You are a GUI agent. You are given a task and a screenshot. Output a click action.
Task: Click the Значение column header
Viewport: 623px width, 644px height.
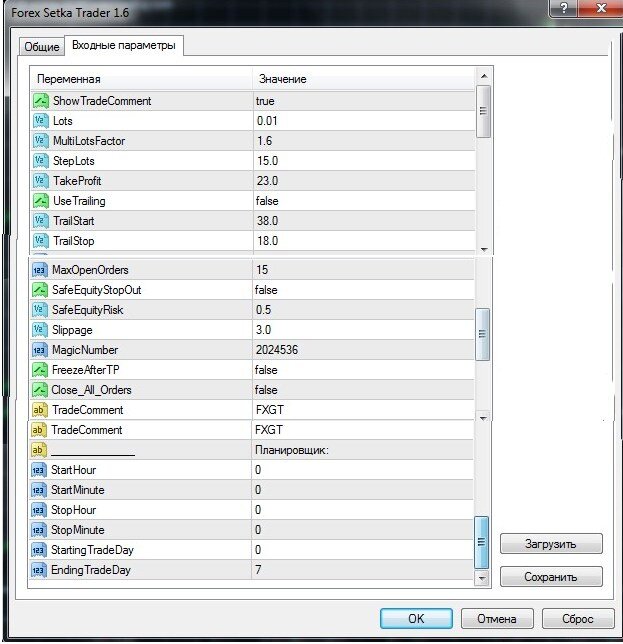pos(364,79)
